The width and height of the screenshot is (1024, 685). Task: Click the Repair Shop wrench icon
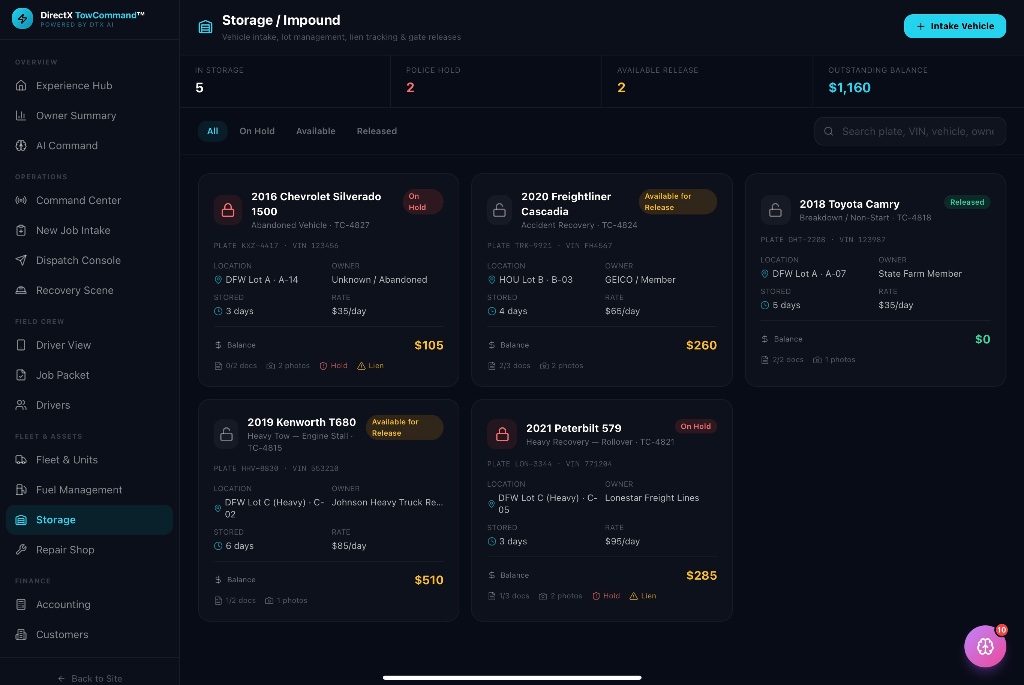pyautogui.click(x=21, y=550)
